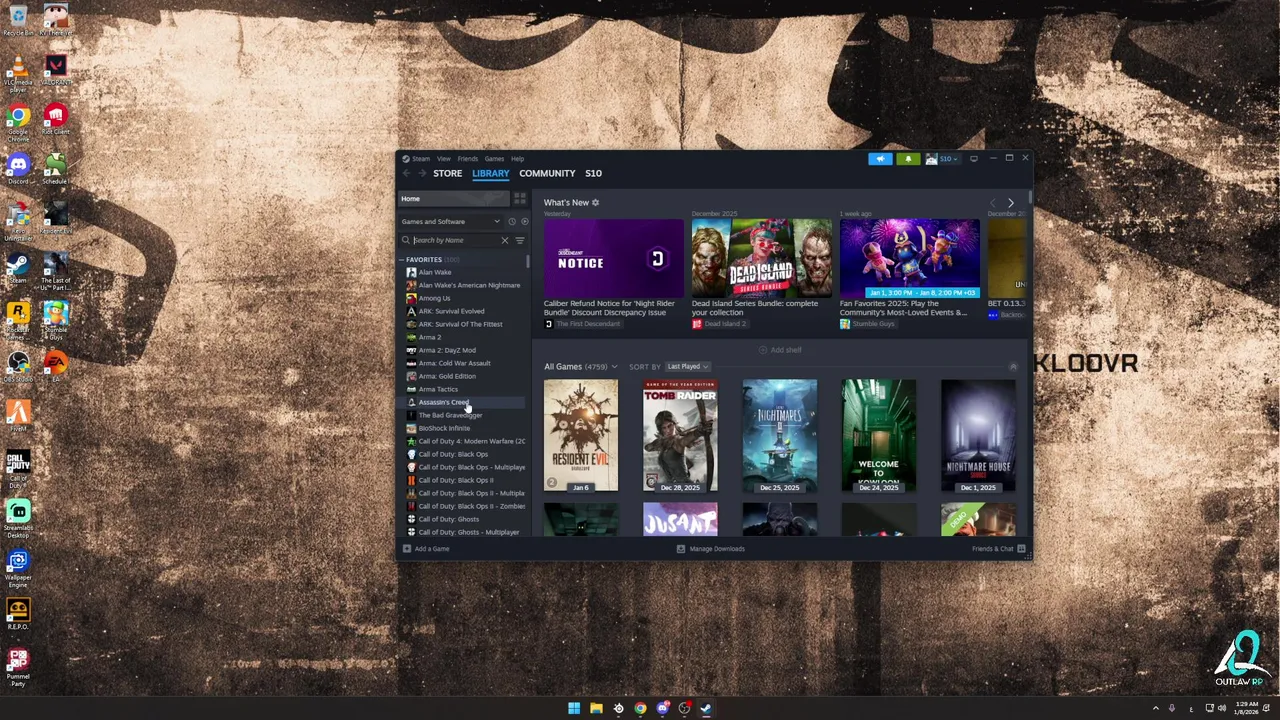Open advanced filter options next to search
The height and width of the screenshot is (720, 1280).
519,240
